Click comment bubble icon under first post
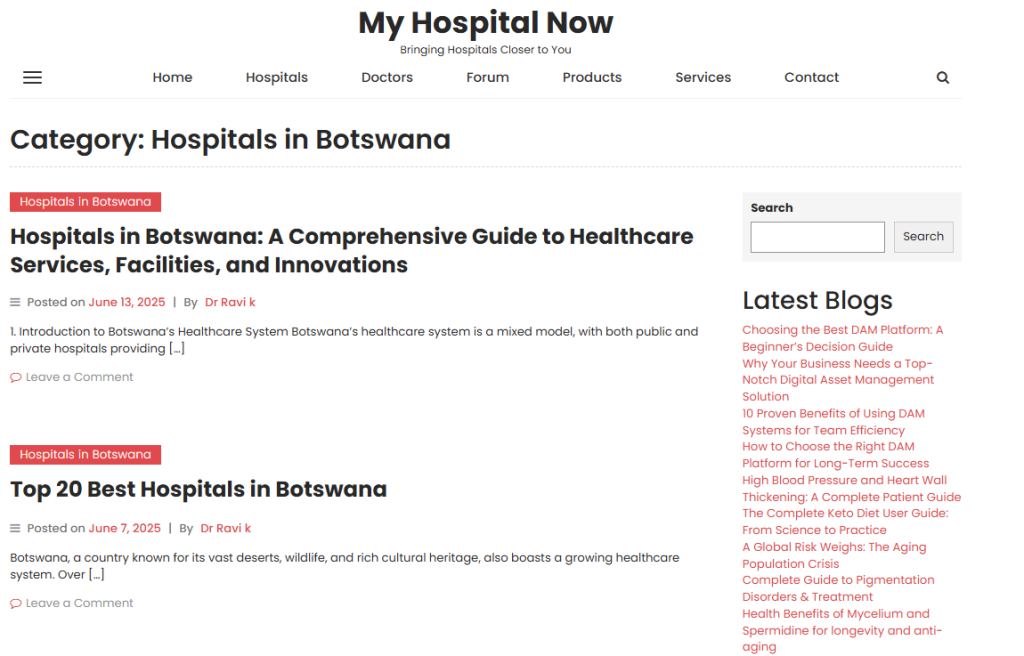The image size is (1024, 656). (x=16, y=378)
